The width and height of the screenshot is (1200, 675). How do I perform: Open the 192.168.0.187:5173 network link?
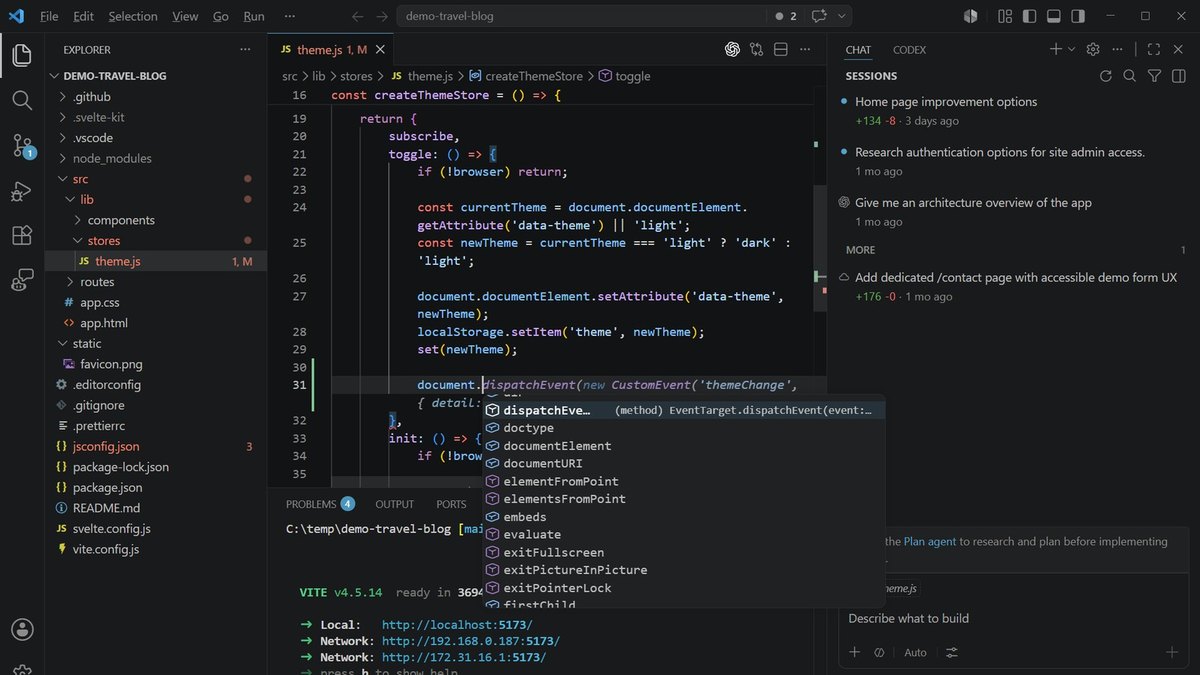point(471,641)
